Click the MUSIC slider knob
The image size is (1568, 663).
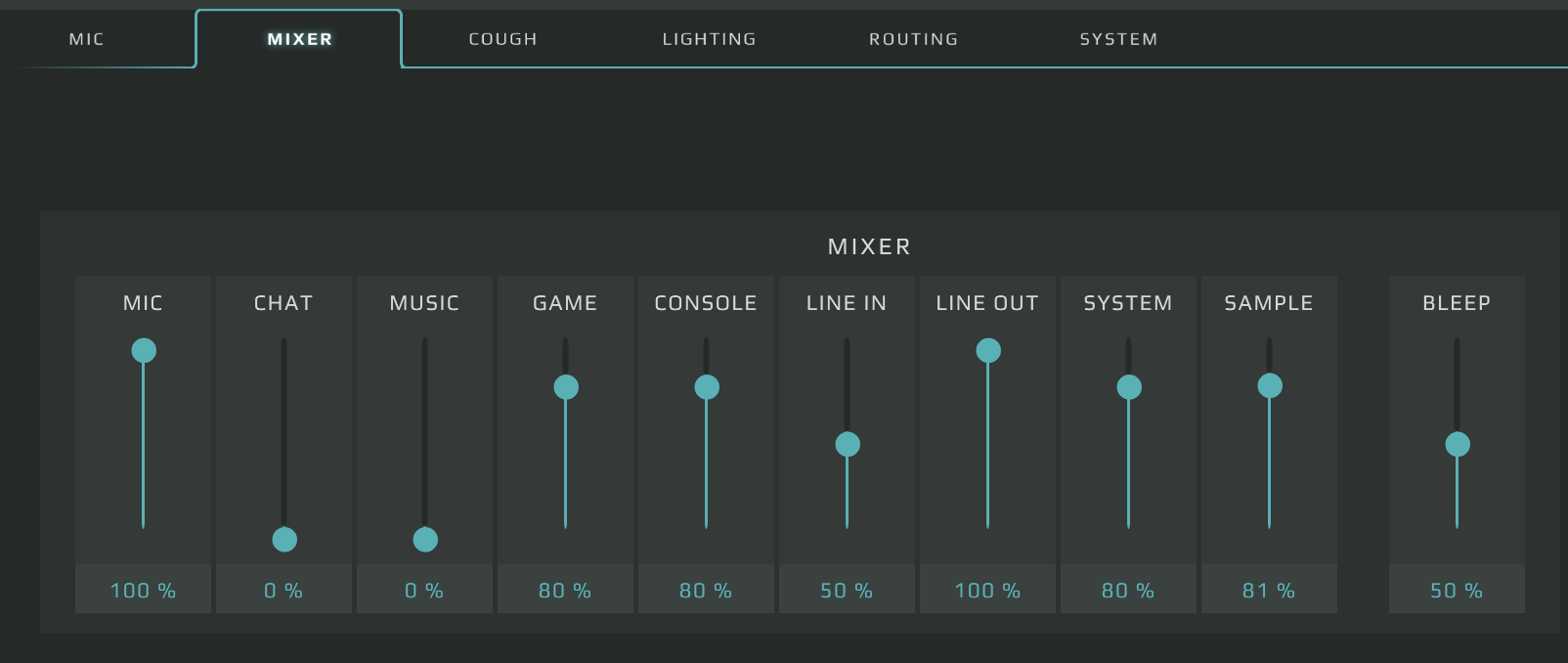point(425,539)
